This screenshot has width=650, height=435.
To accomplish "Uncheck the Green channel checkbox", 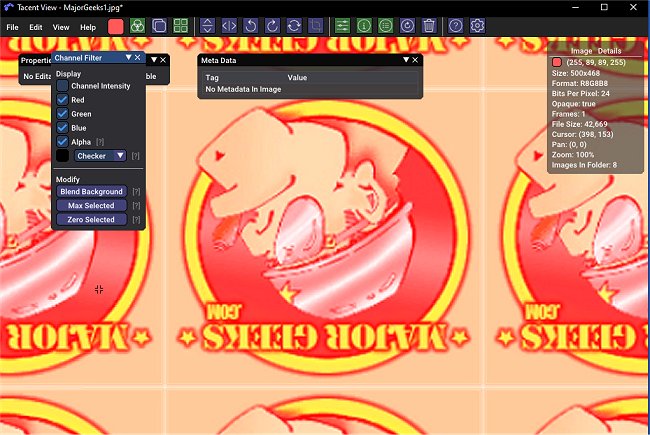I will 62,114.
